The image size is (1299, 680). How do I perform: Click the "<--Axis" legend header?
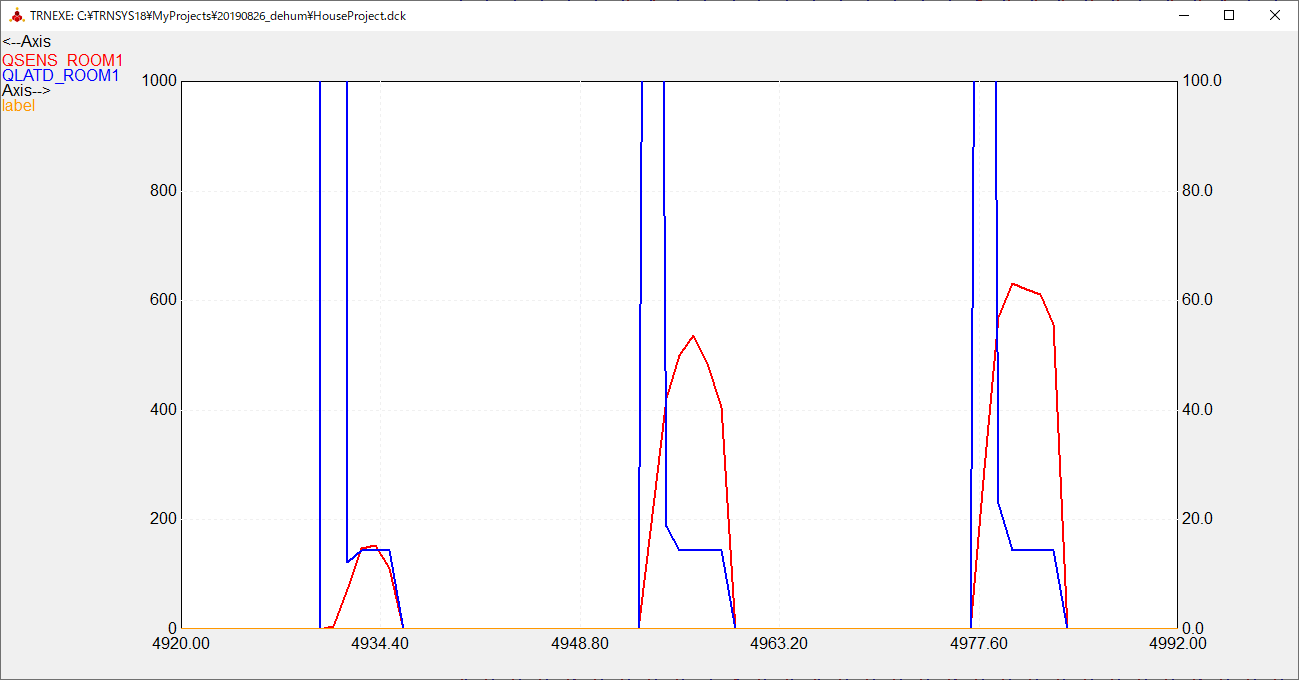click(26, 42)
